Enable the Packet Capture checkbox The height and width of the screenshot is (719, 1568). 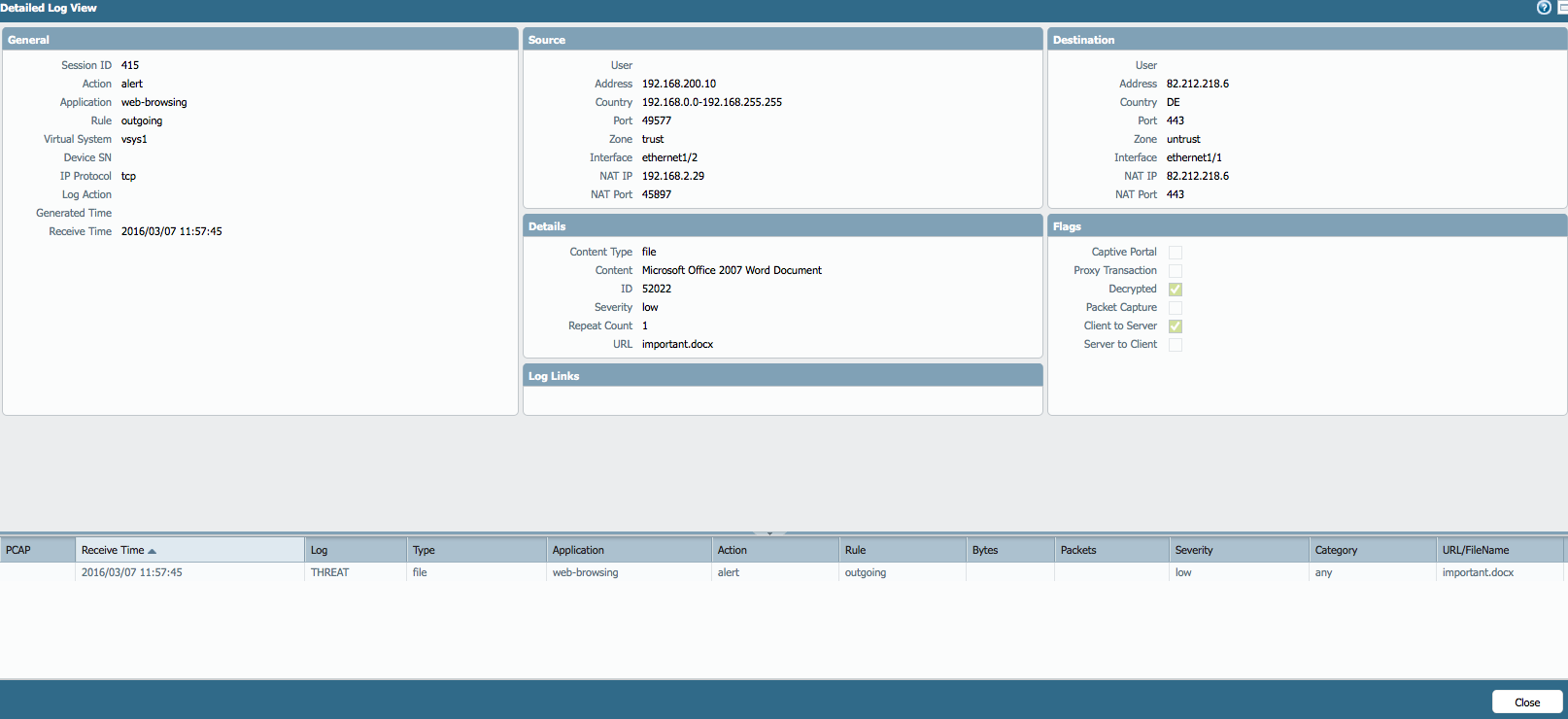point(1176,308)
